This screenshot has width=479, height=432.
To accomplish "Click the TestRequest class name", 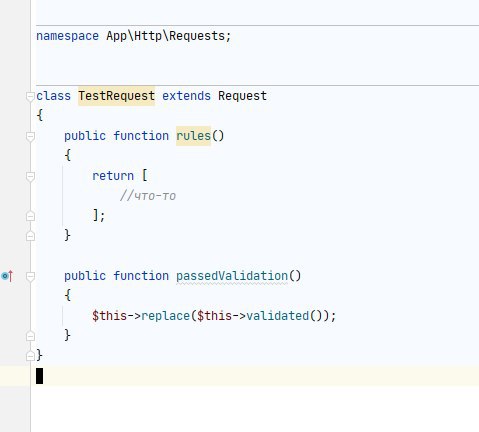I will pyautogui.click(x=116, y=96).
